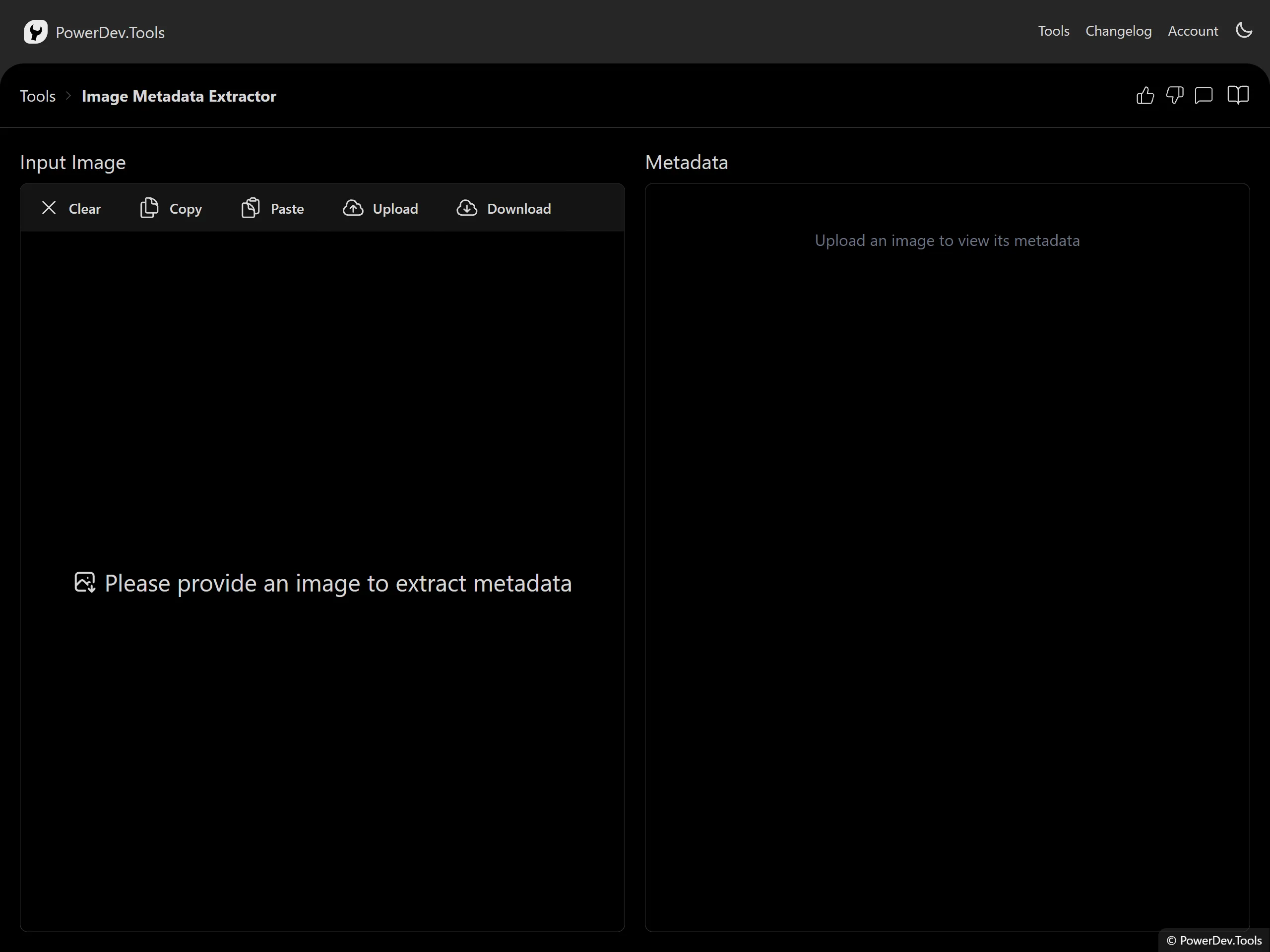Open the Account menu
The image size is (1270, 952).
pos(1193,31)
